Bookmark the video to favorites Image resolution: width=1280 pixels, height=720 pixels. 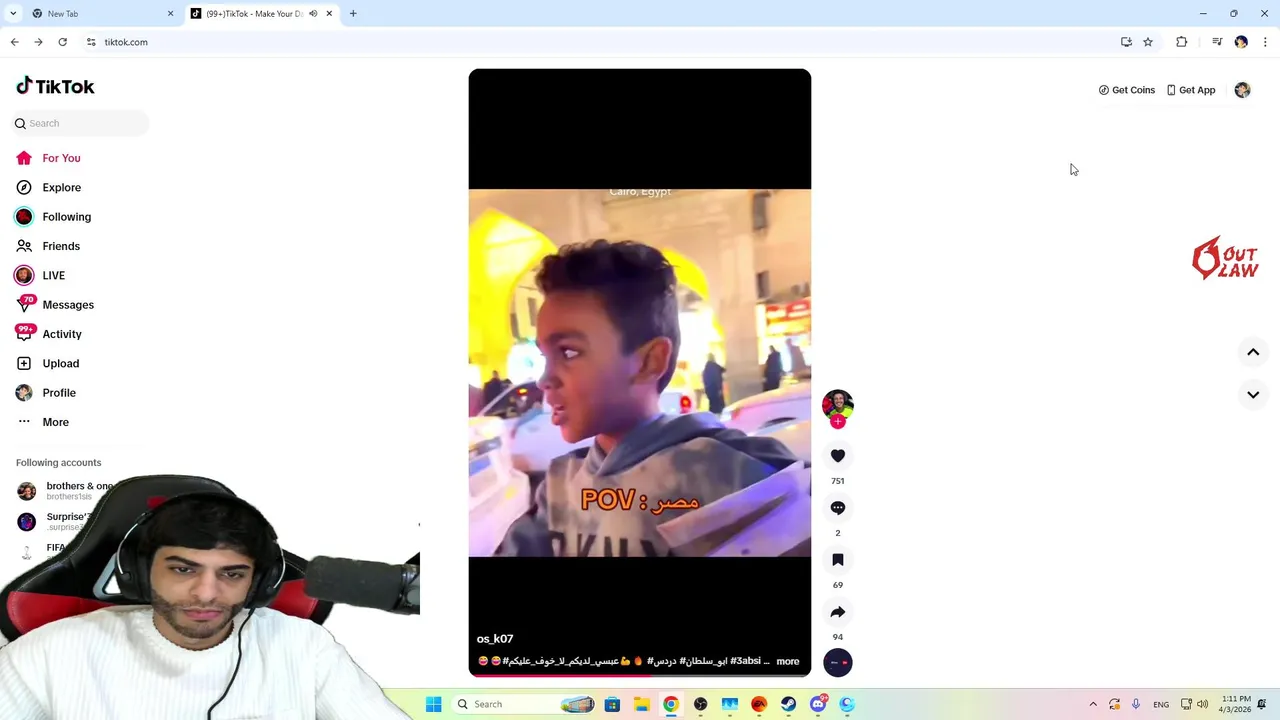coord(838,560)
